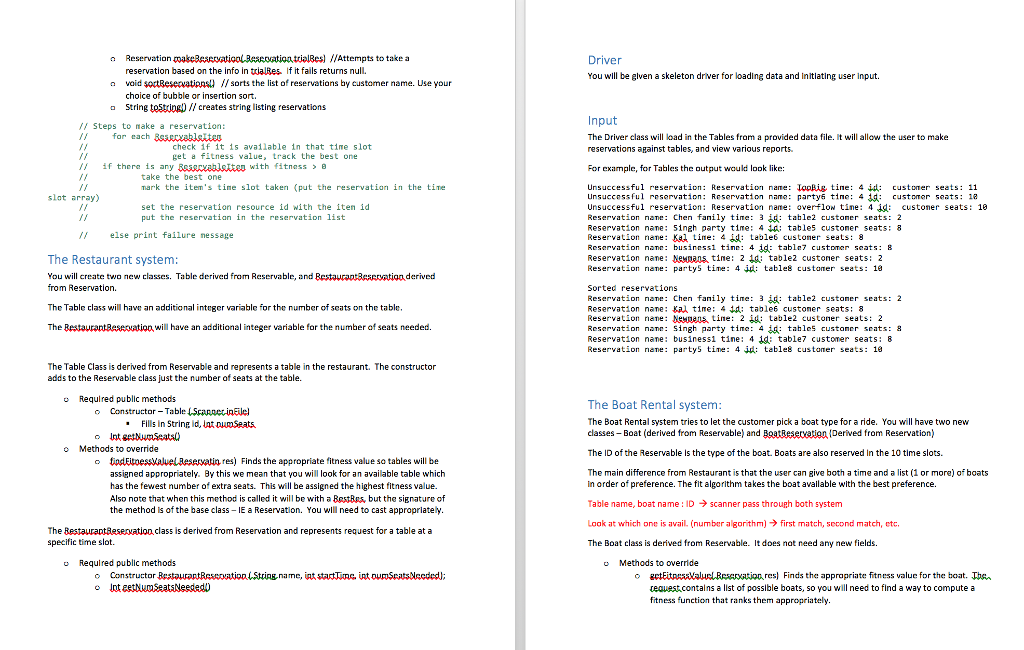
Task: Select the 'toString()' method line
Action: pos(170,107)
